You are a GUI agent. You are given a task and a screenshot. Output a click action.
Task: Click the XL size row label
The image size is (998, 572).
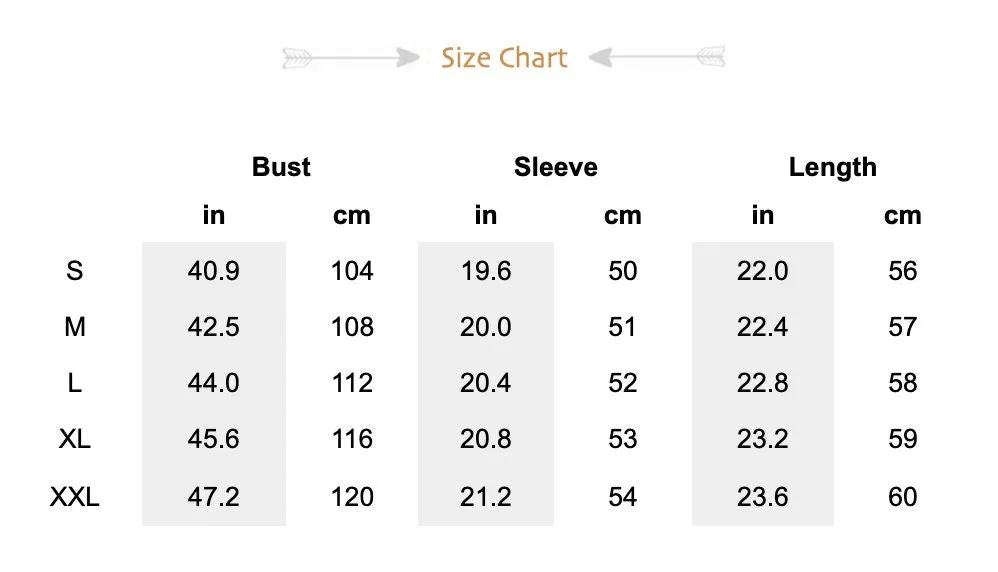pyautogui.click(x=74, y=439)
